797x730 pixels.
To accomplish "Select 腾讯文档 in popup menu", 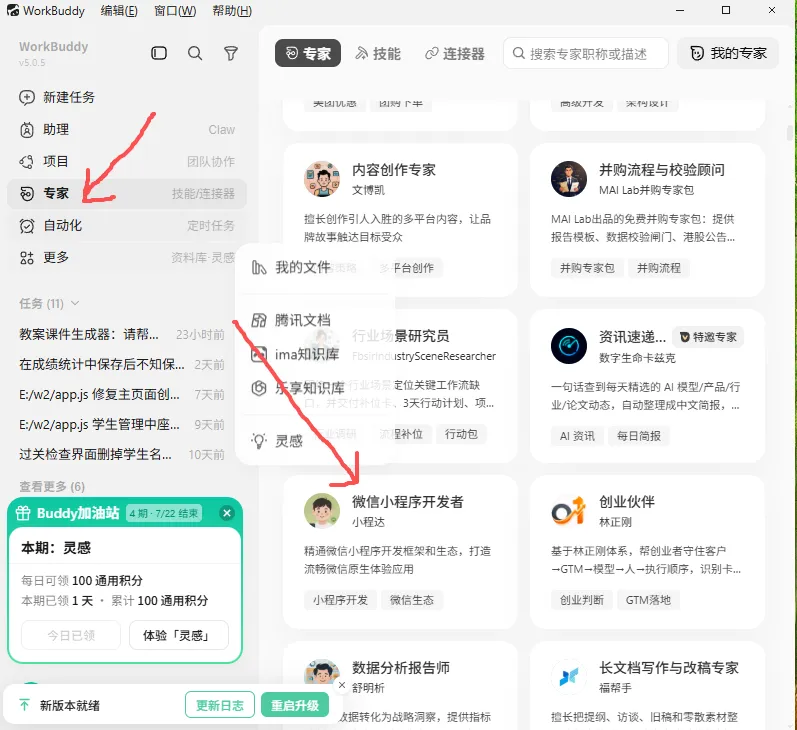I will click(x=315, y=320).
